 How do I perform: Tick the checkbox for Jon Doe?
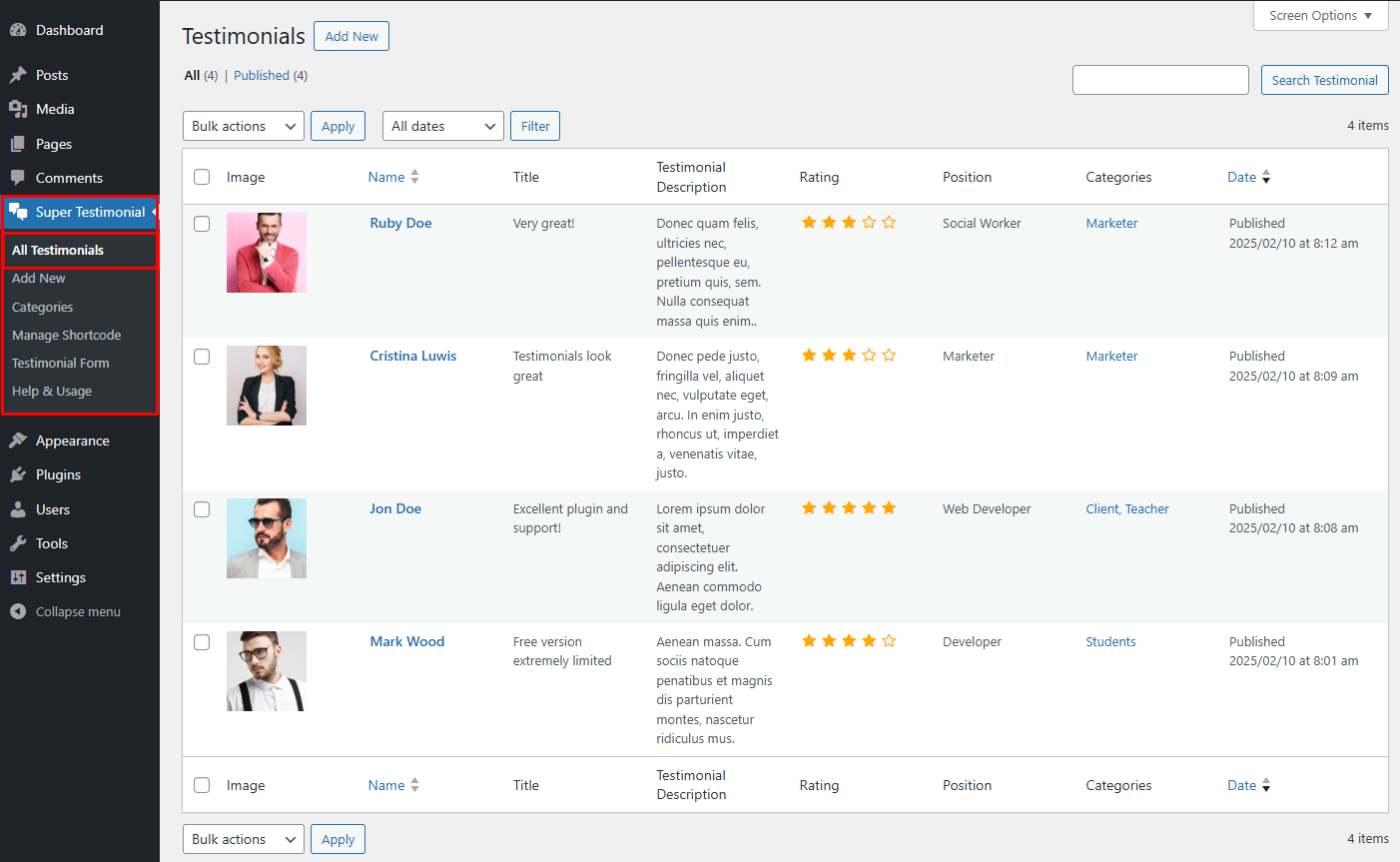click(202, 509)
